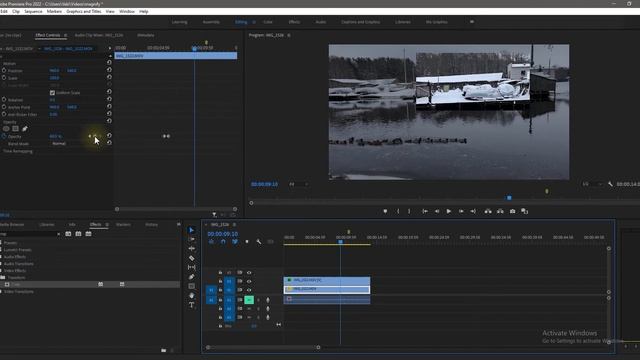Screen dimensions: 640x360
Task: Open Blend Mode Normal dropdown
Action: pyautogui.click(x=59, y=144)
